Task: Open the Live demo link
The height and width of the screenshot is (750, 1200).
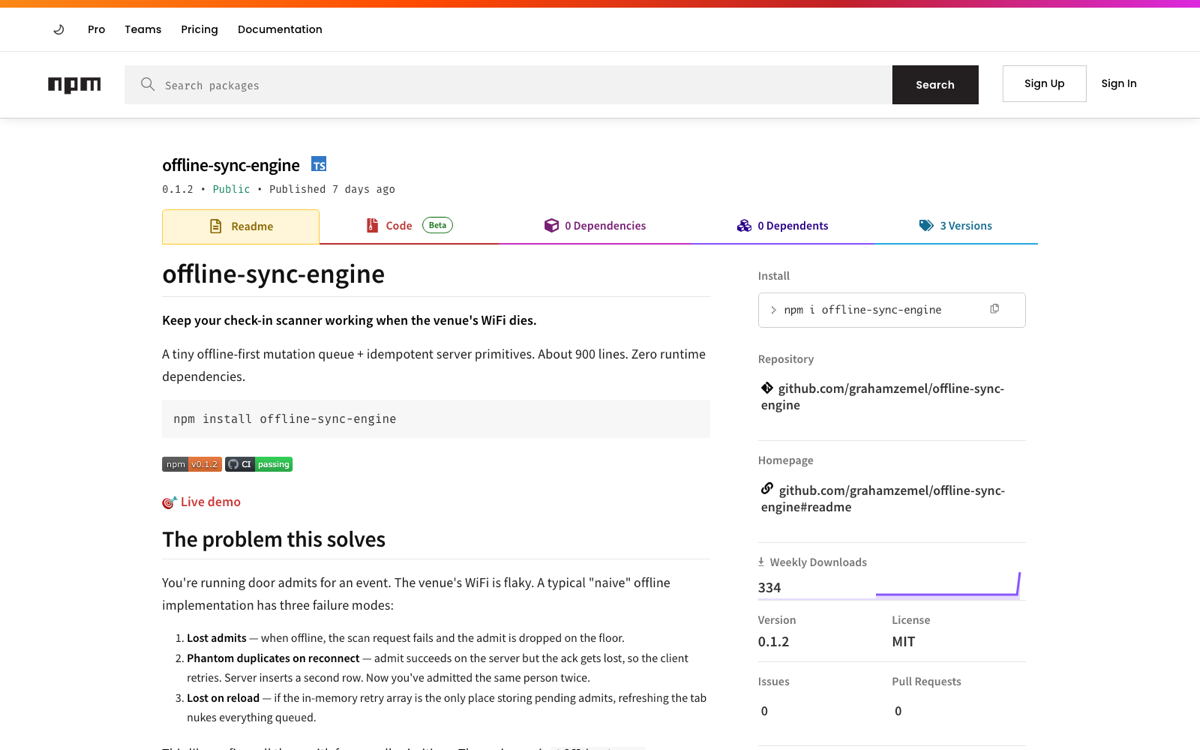Action: tap(210, 502)
